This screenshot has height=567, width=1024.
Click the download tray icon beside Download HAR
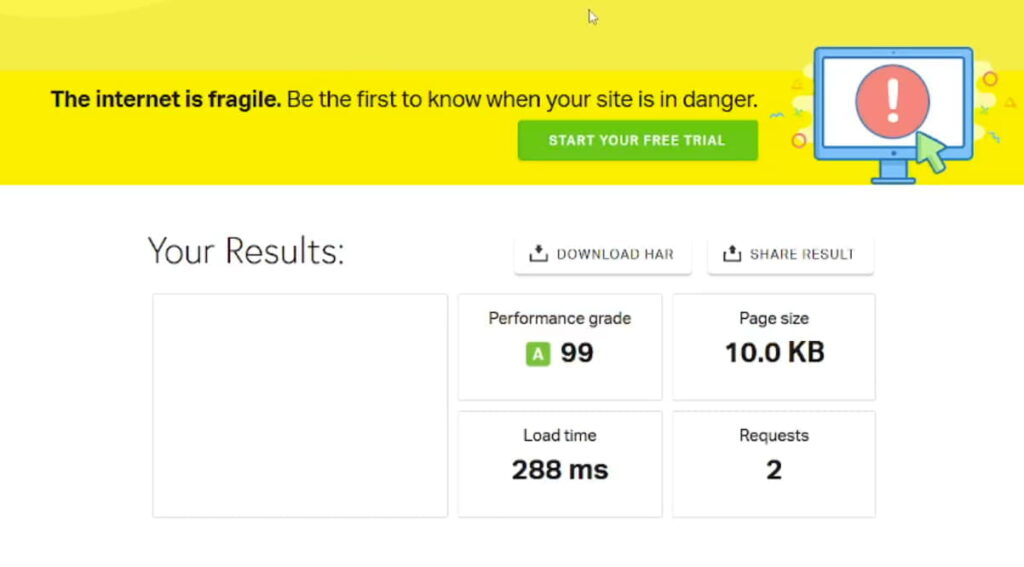[x=538, y=253]
